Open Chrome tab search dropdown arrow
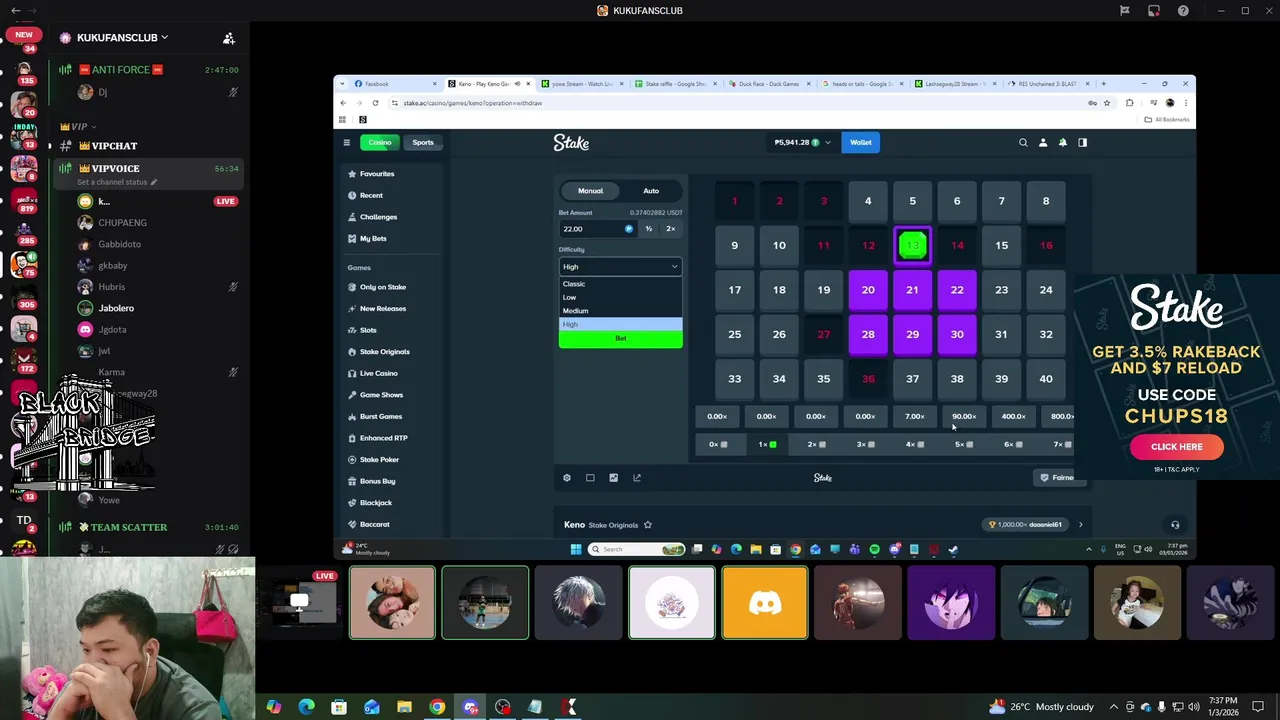 point(343,84)
